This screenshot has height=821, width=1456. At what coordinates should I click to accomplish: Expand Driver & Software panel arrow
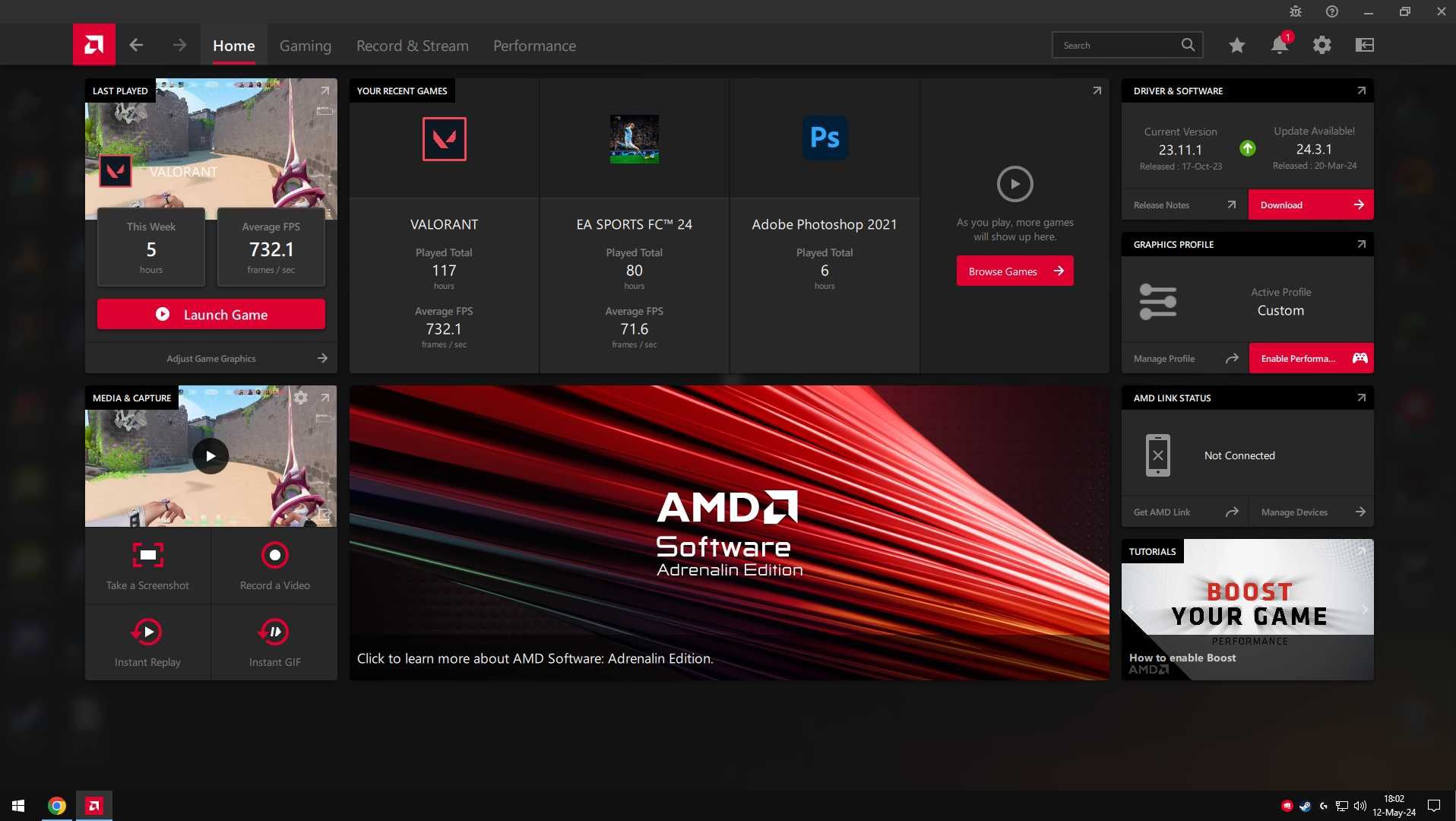[x=1361, y=90]
